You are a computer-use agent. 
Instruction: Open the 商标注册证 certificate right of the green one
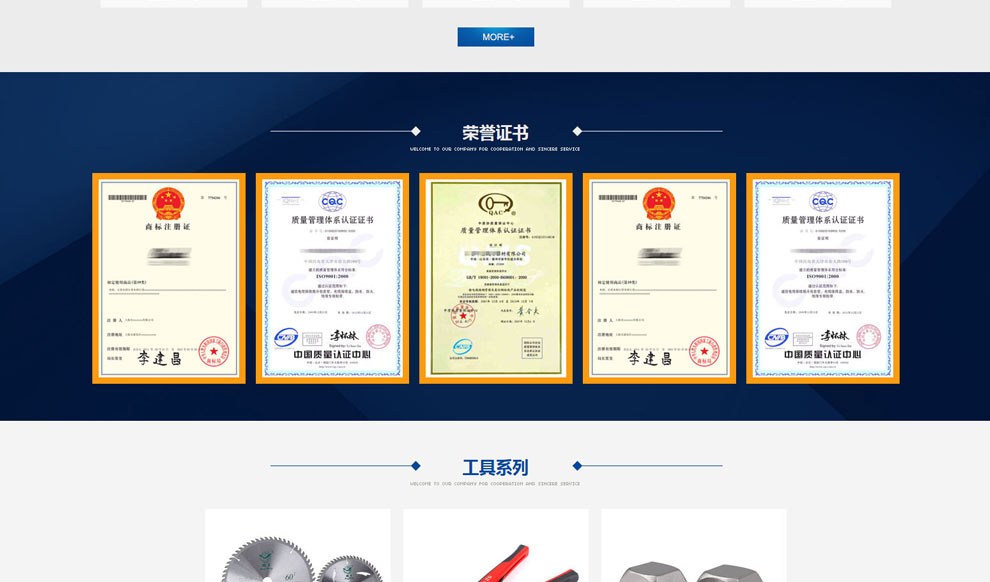tap(659, 278)
